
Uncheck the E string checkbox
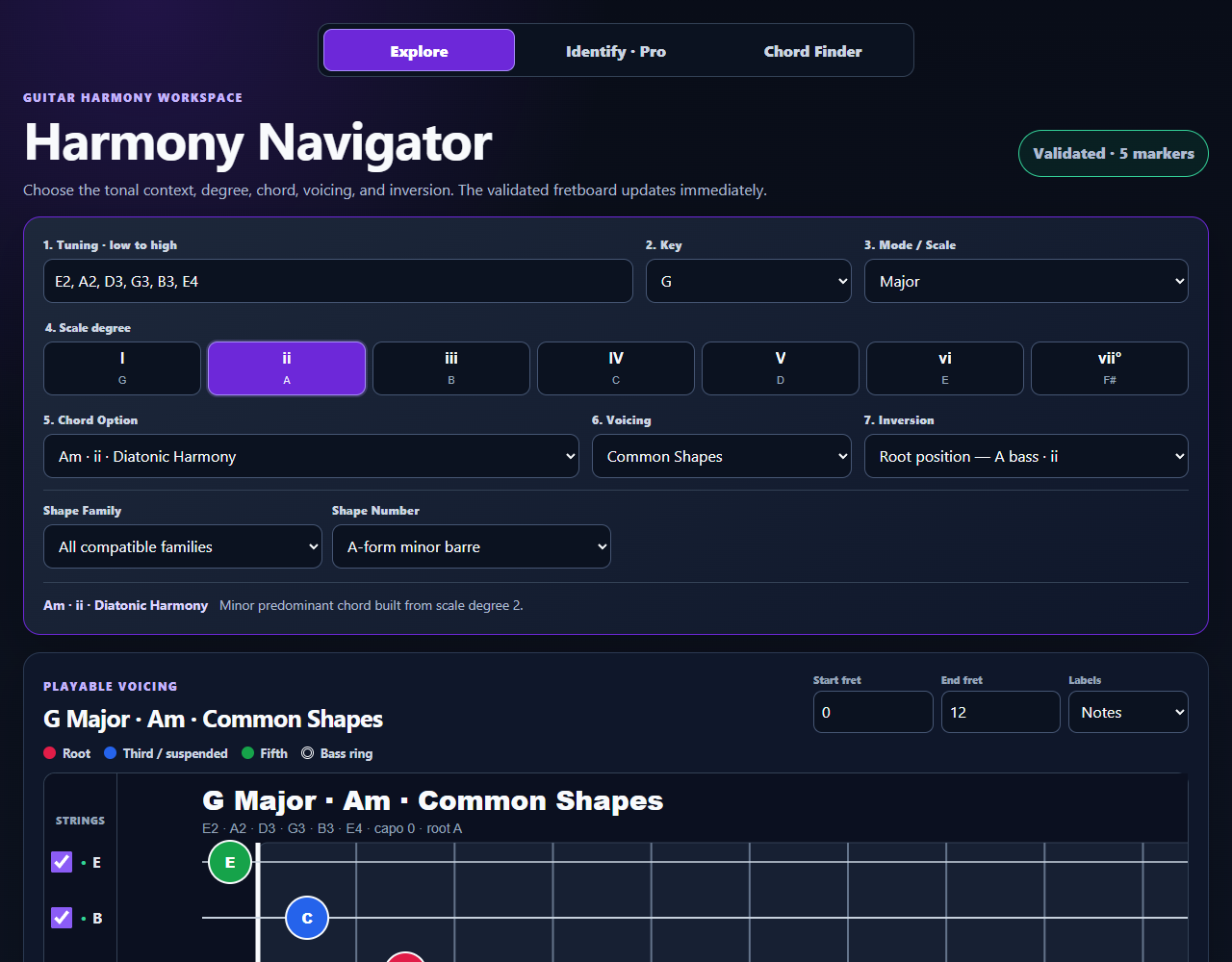pyautogui.click(x=62, y=862)
